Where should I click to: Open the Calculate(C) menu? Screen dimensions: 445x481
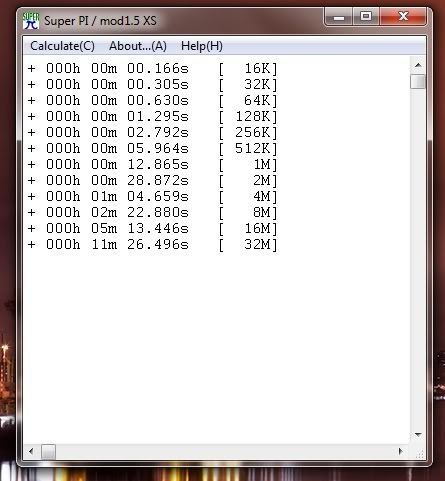click(x=62, y=46)
